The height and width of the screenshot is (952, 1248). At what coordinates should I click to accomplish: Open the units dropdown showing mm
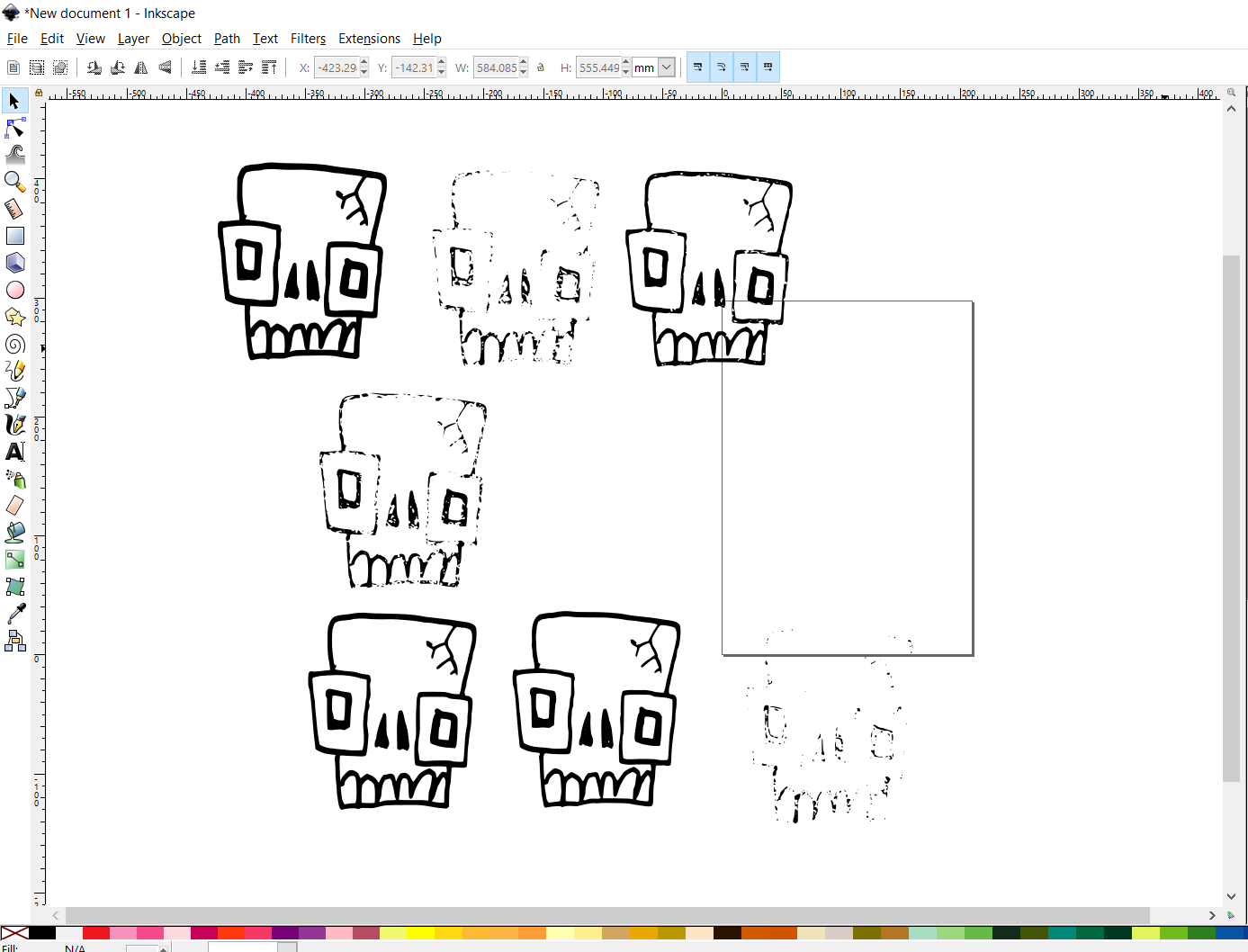coord(667,67)
